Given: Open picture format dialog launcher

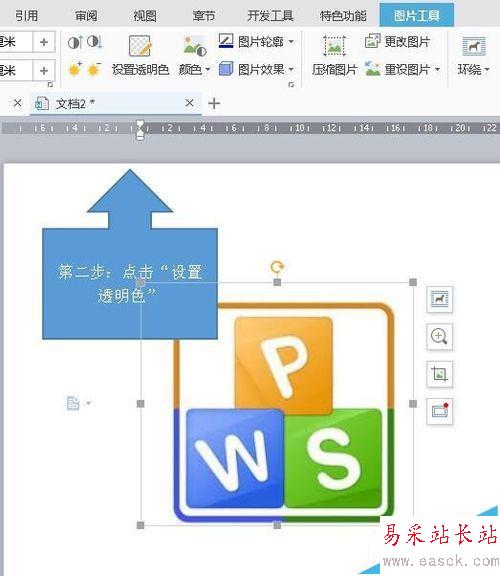Looking at the screenshot, I should 291,85.
